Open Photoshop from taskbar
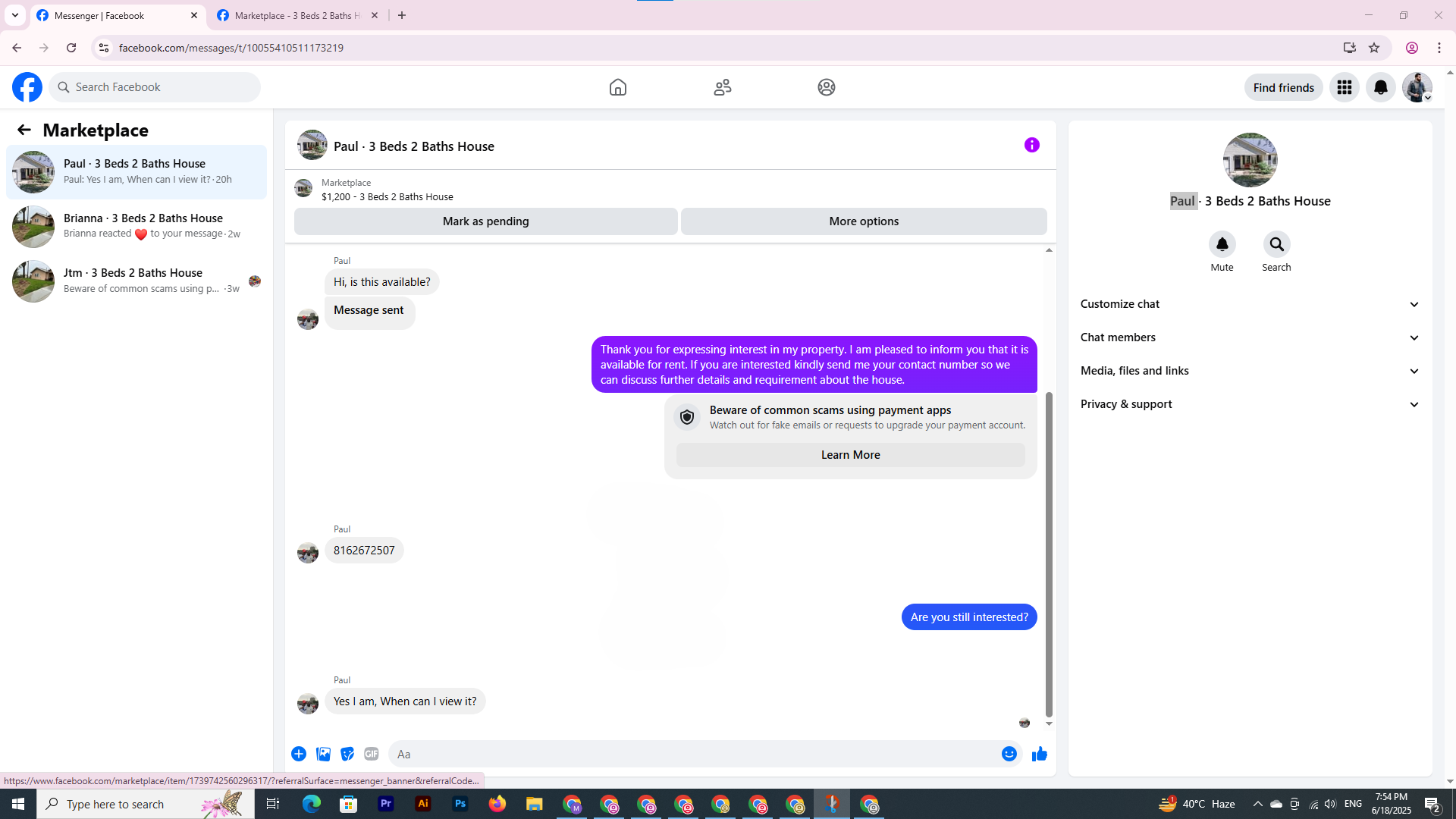The image size is (1456, 819). click(x=460, y=804)
